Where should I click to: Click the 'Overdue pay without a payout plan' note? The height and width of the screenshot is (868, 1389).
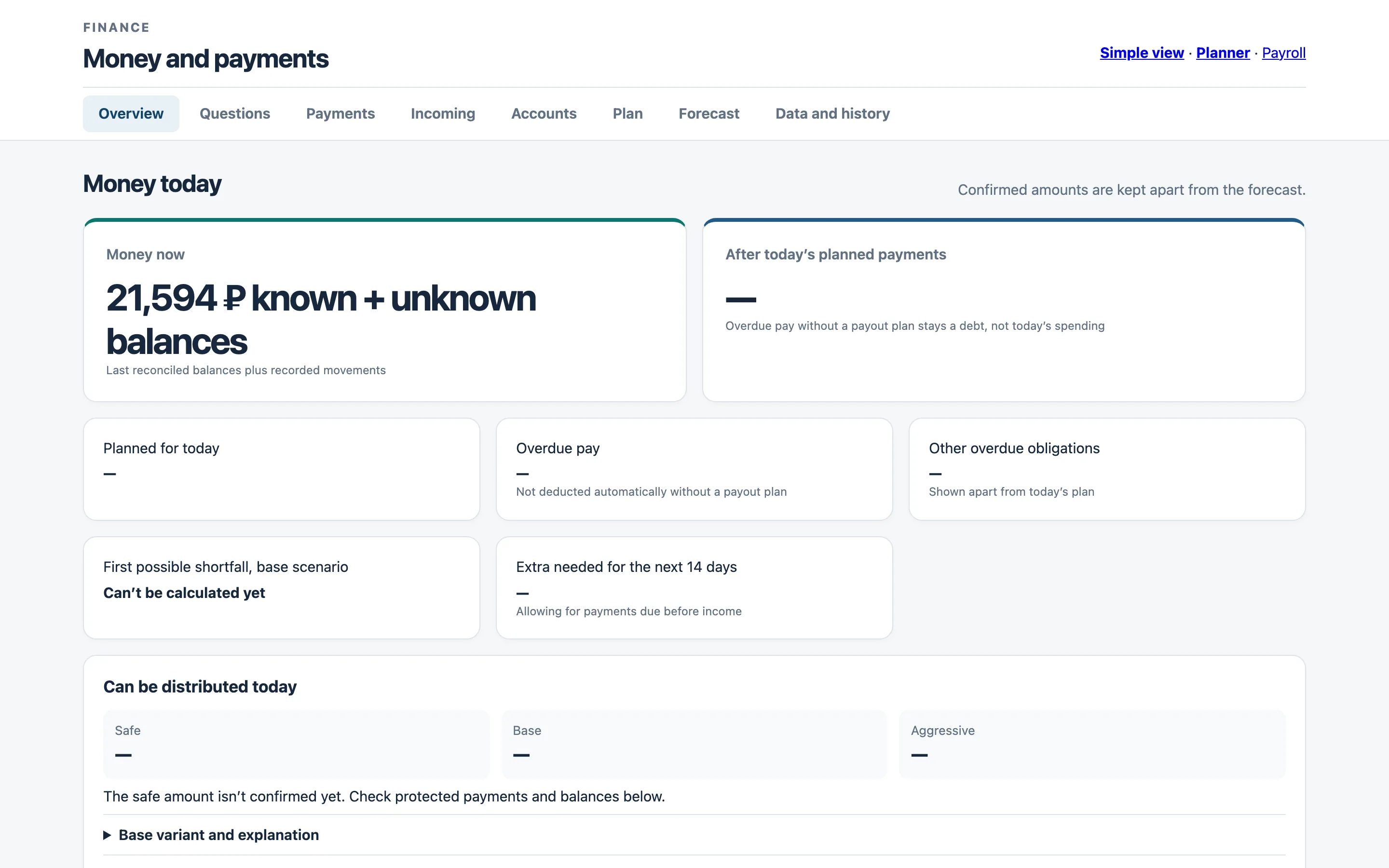(x=915, y=326)
